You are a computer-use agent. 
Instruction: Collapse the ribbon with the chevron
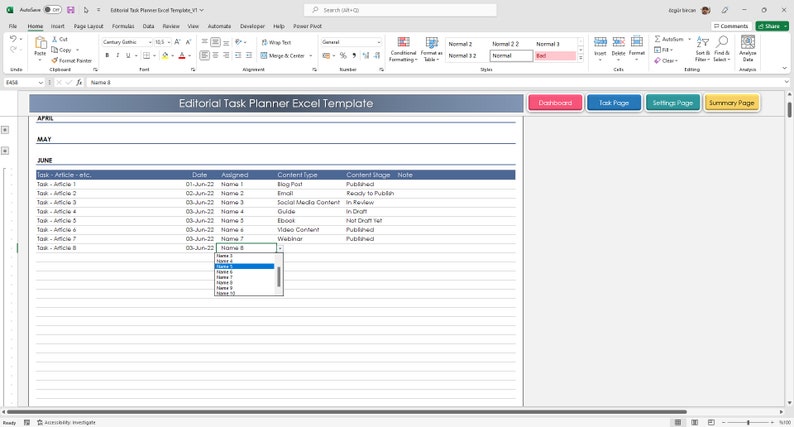click(x=784, y=68)
